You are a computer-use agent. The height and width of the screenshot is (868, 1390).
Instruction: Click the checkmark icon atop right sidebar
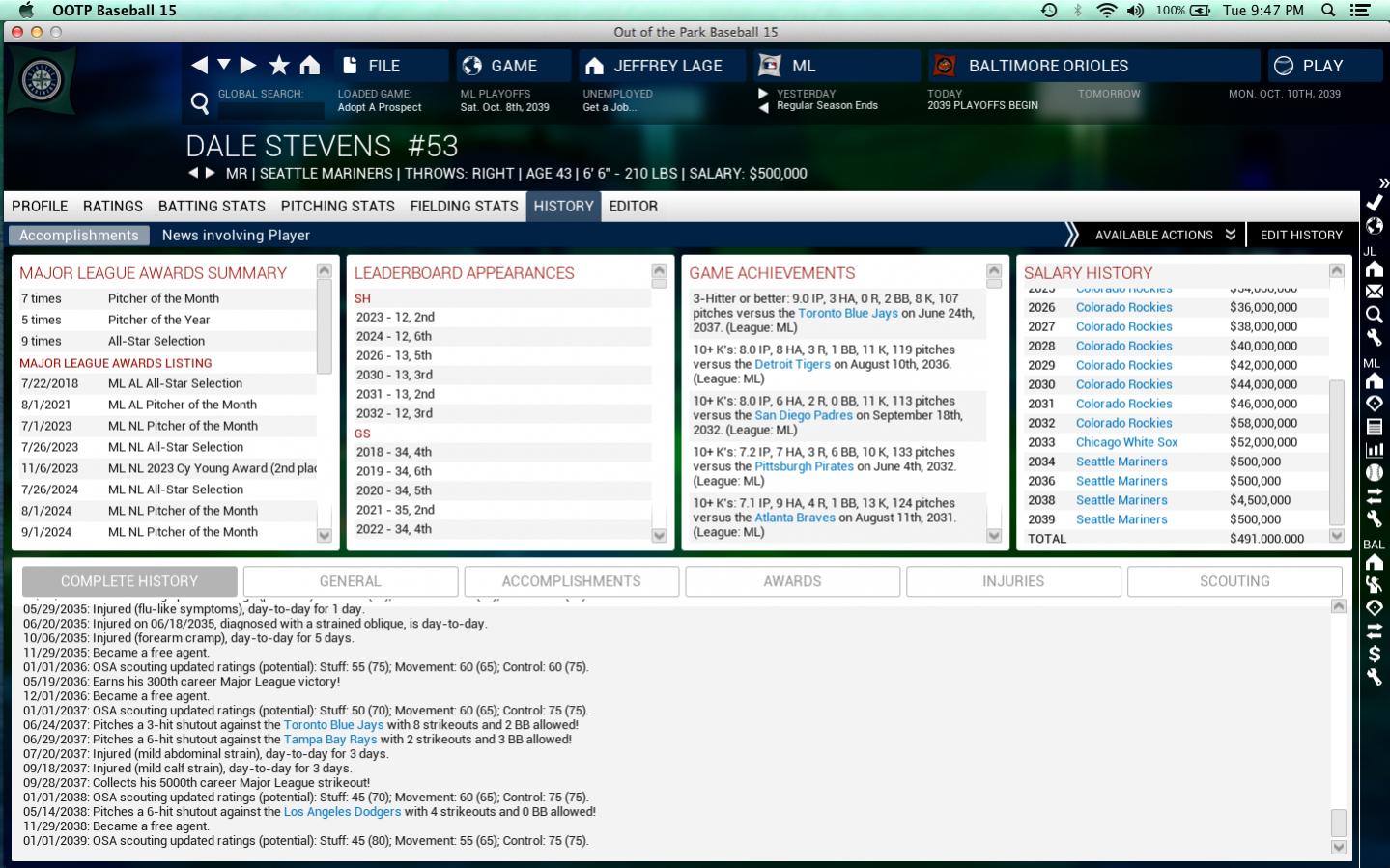(x=1374, y=203)
